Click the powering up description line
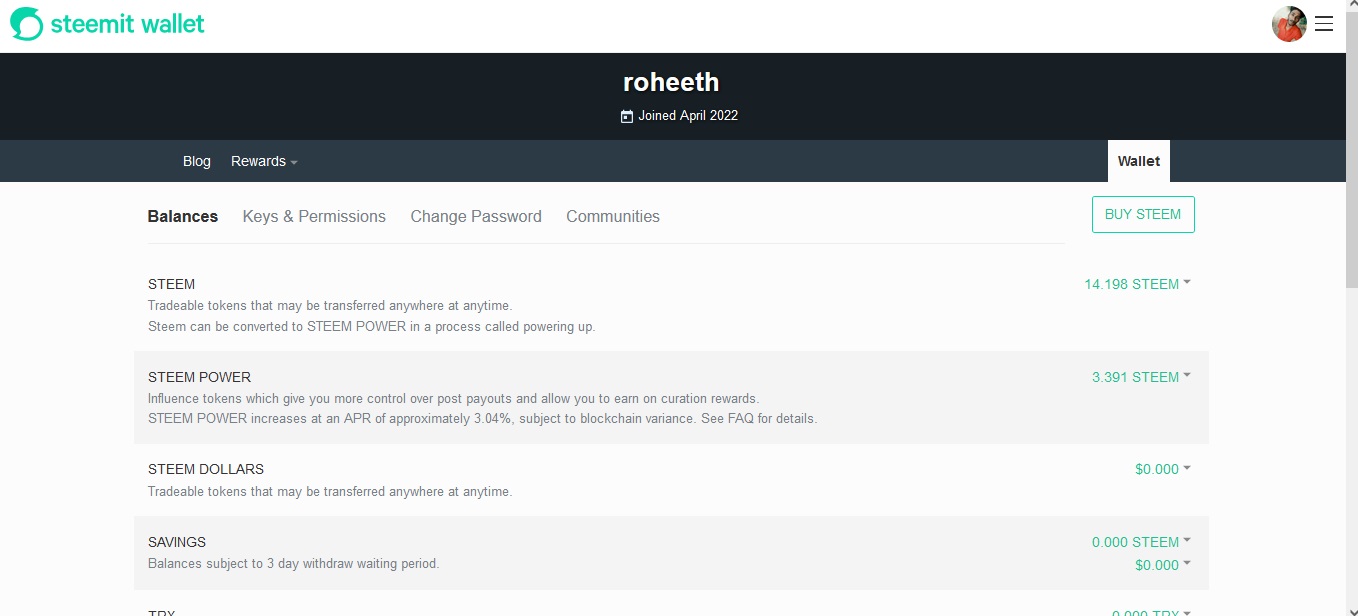1358x616 pixels. tap(371, 327)
